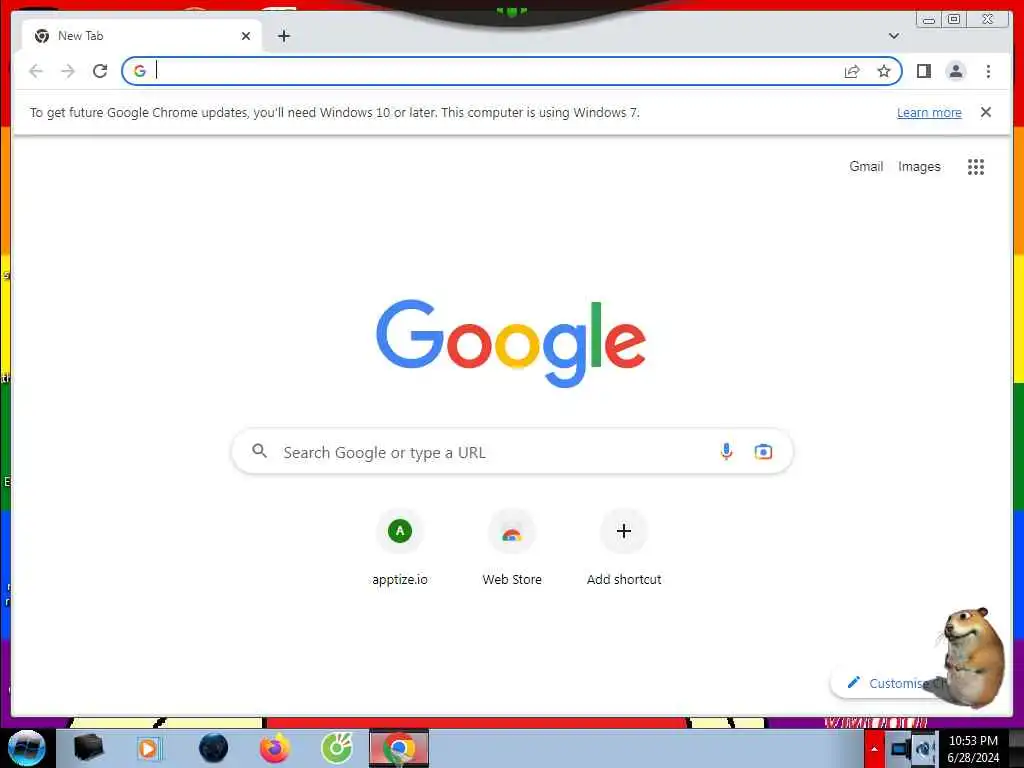Launch Firefox from the taskbar
This screenshot has width=1024, height=768.
(x=275, y=748)
